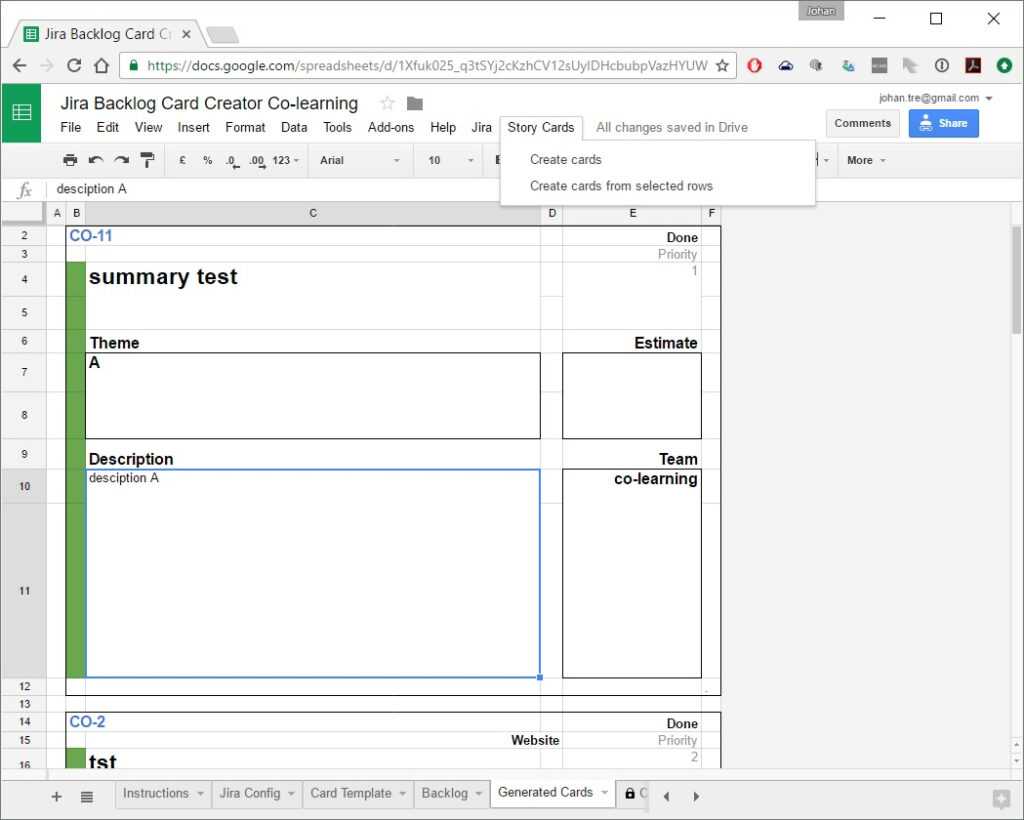Open the More toolbar dropdown
The image size is (1024, 820).
point(864,160)
